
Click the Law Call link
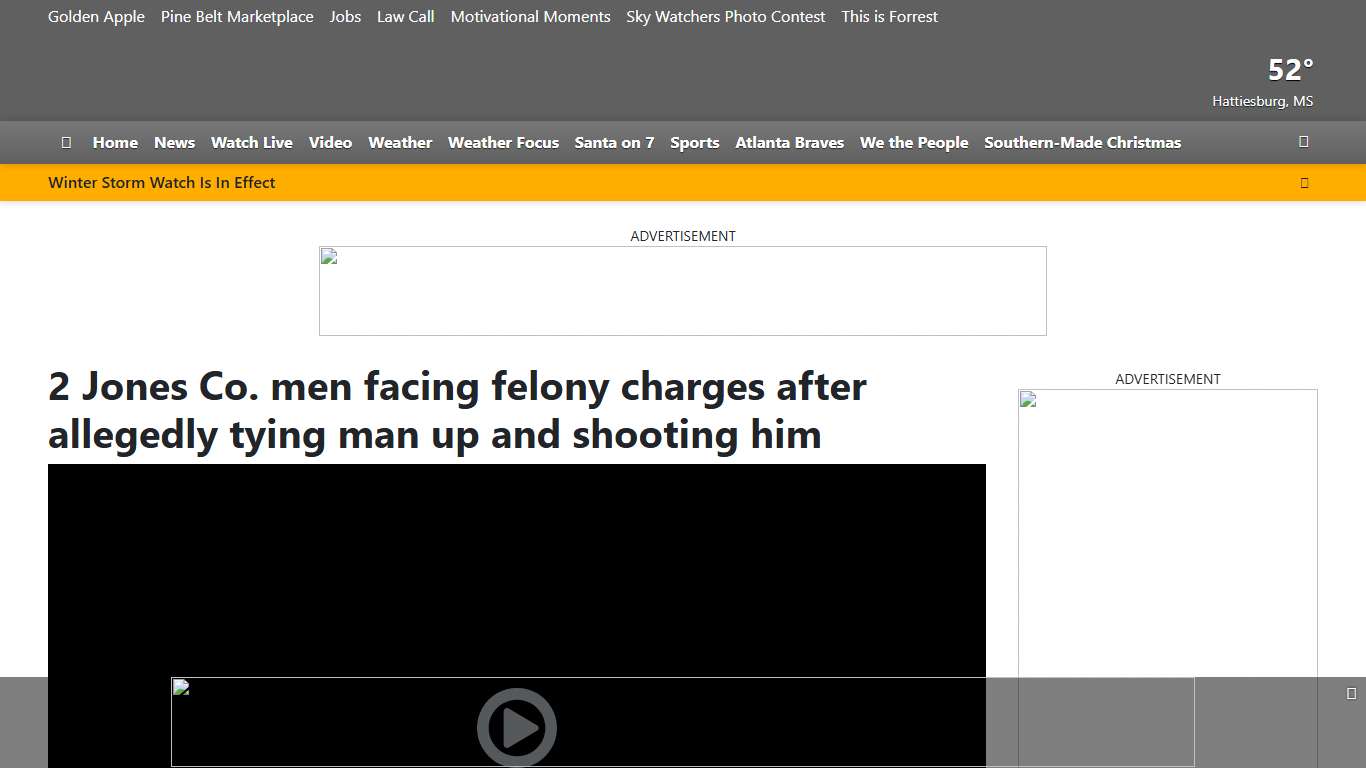point(405,16)
